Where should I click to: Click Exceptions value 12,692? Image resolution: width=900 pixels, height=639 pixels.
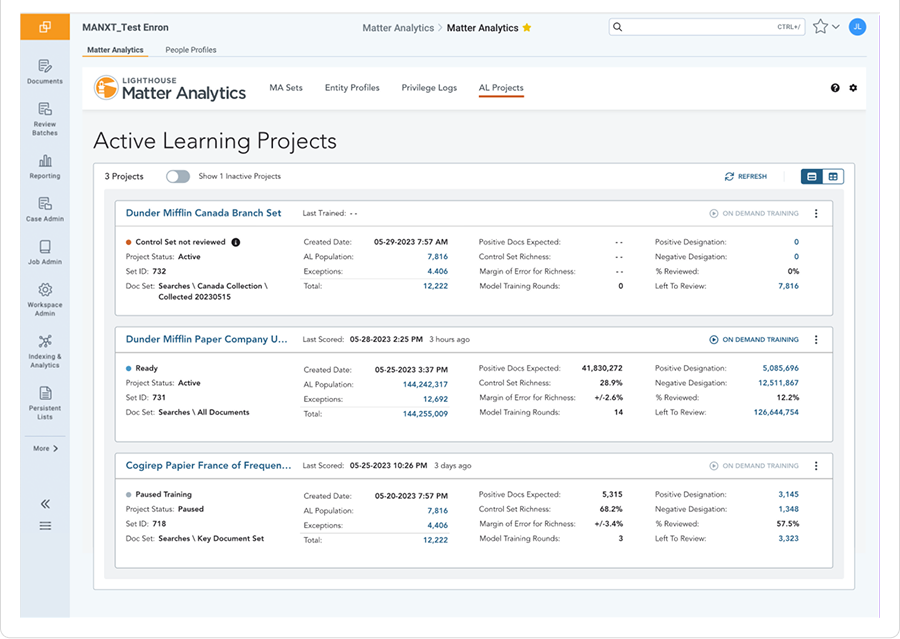click(436, 400)
